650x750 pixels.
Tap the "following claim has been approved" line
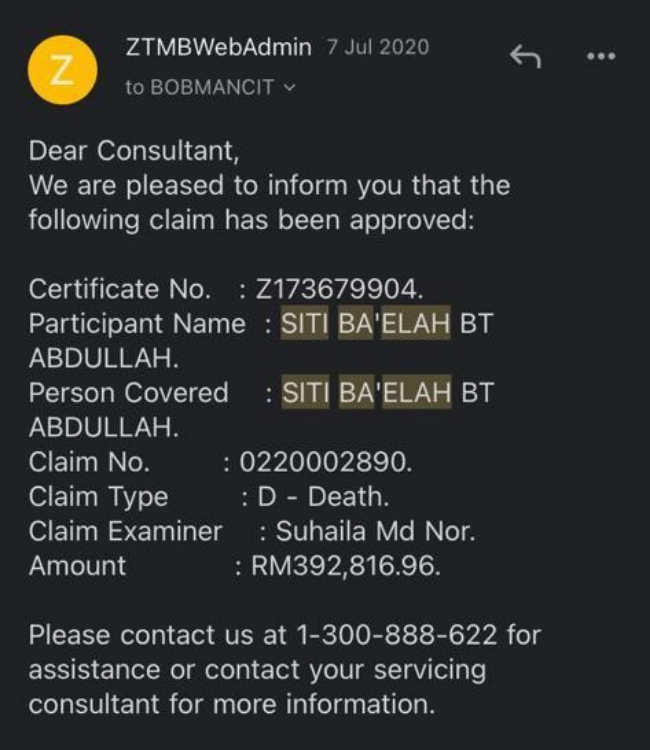250,220
